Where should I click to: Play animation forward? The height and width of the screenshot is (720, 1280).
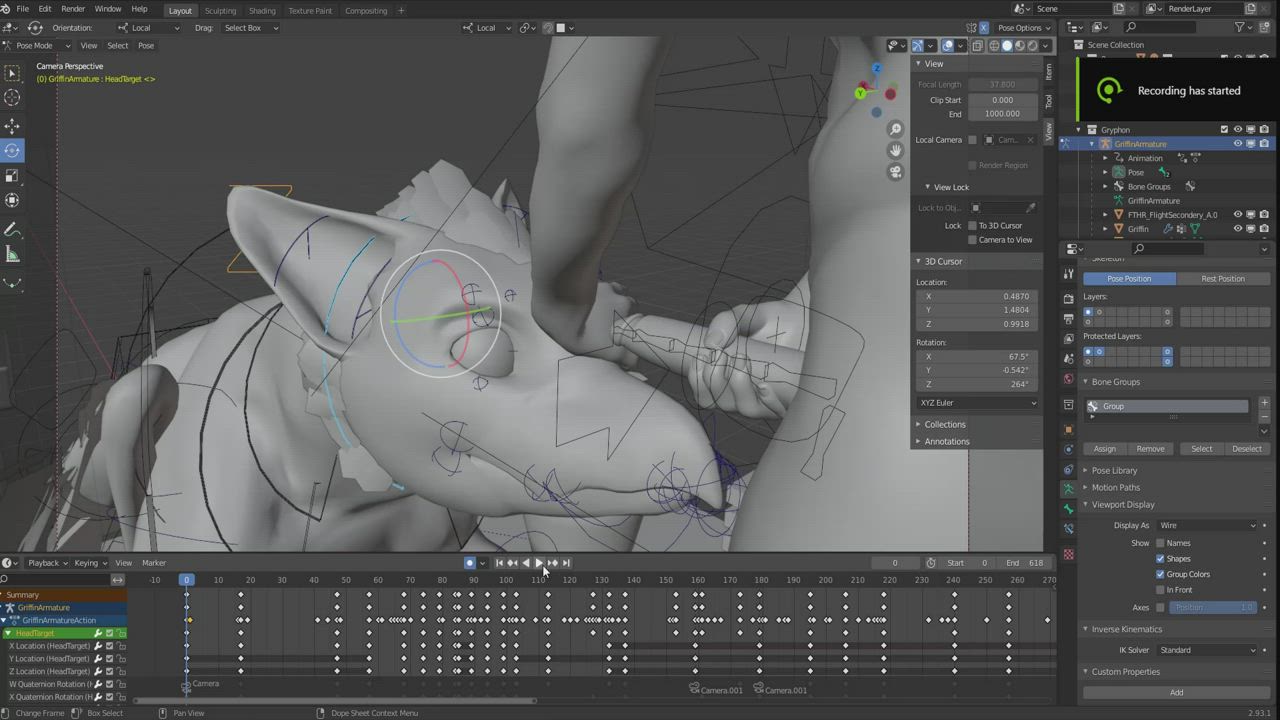click(x=539, y=563)
